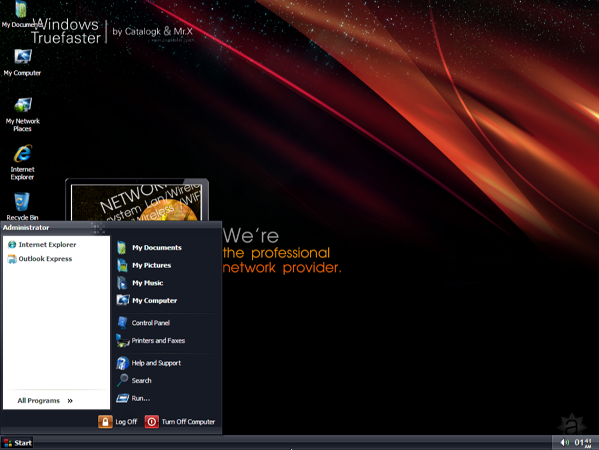
Task: Click the red Log Off lock icon
Action: [105, 422]
